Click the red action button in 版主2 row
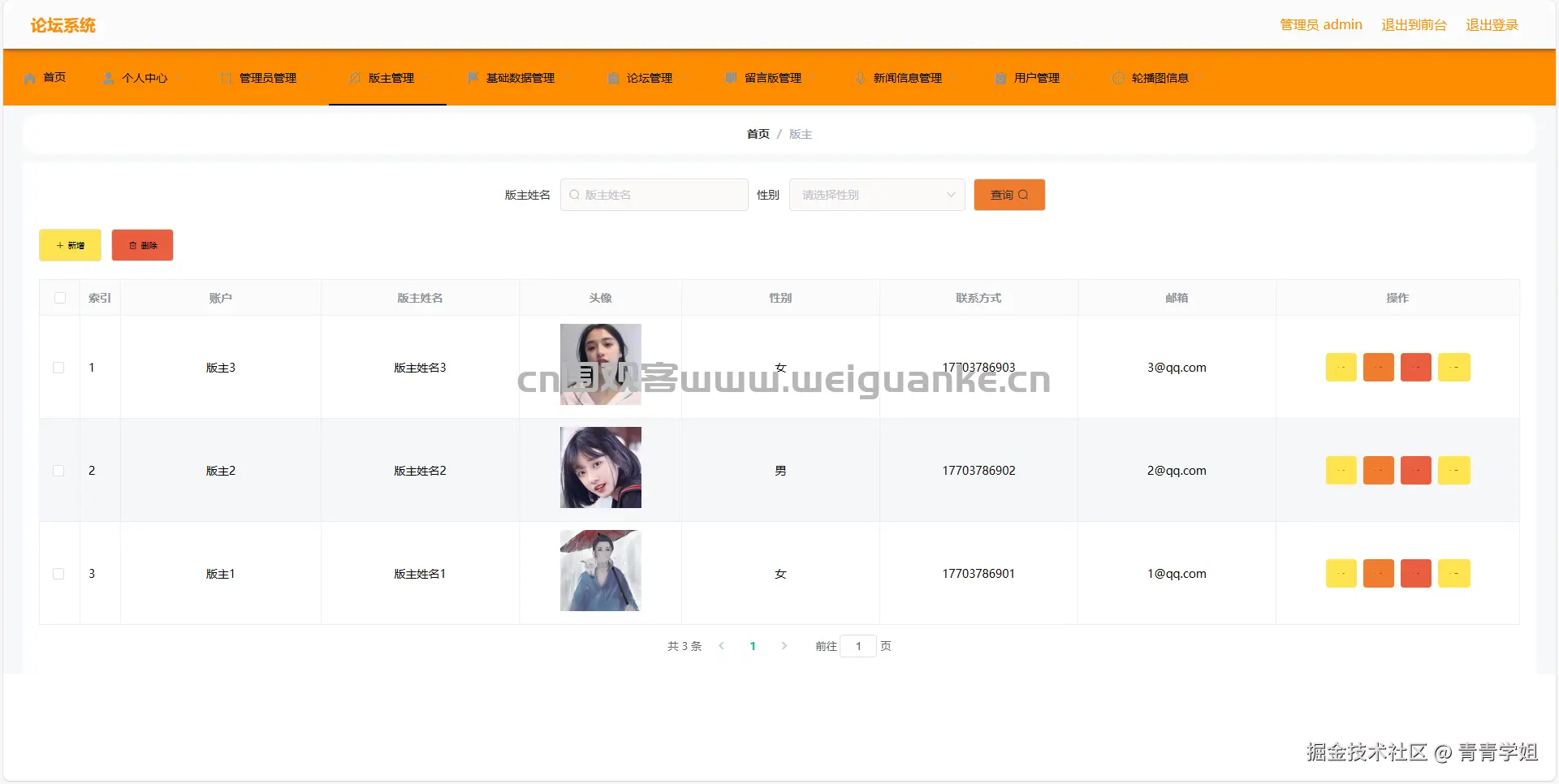 pos(1416,471)
